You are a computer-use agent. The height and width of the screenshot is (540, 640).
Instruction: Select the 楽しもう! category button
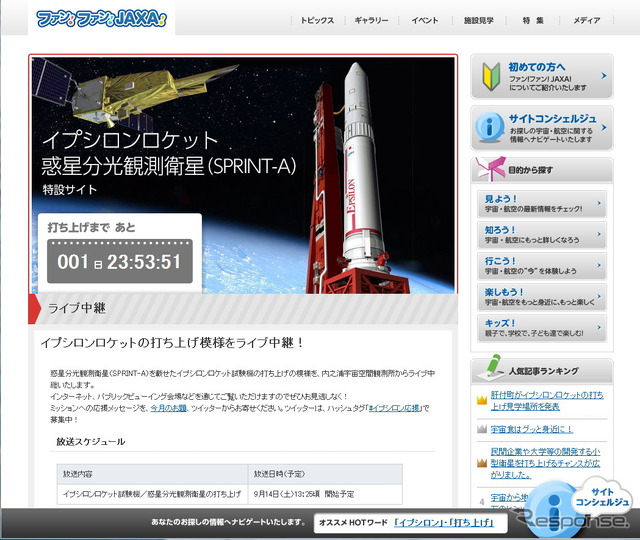click(542, 297)
